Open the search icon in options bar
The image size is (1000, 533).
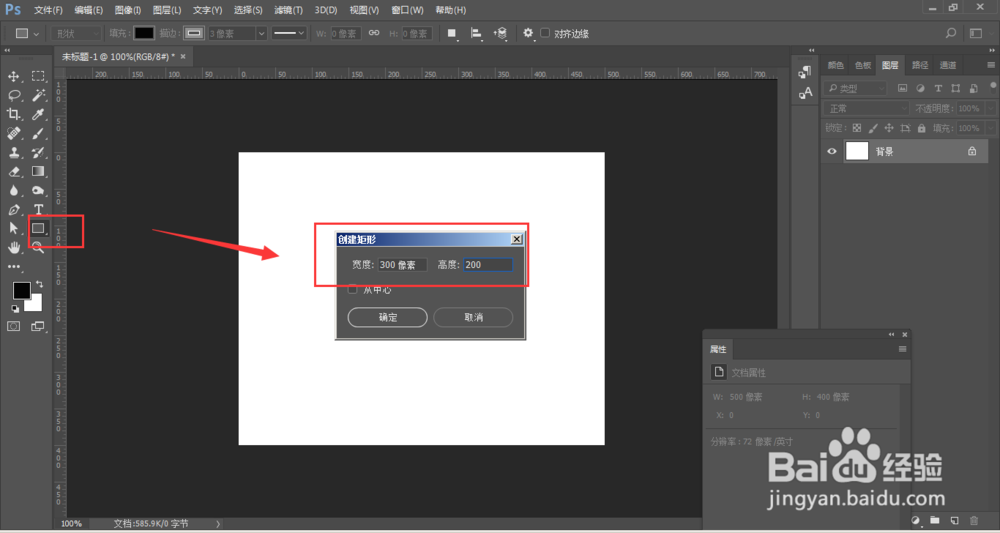point(951,33)
